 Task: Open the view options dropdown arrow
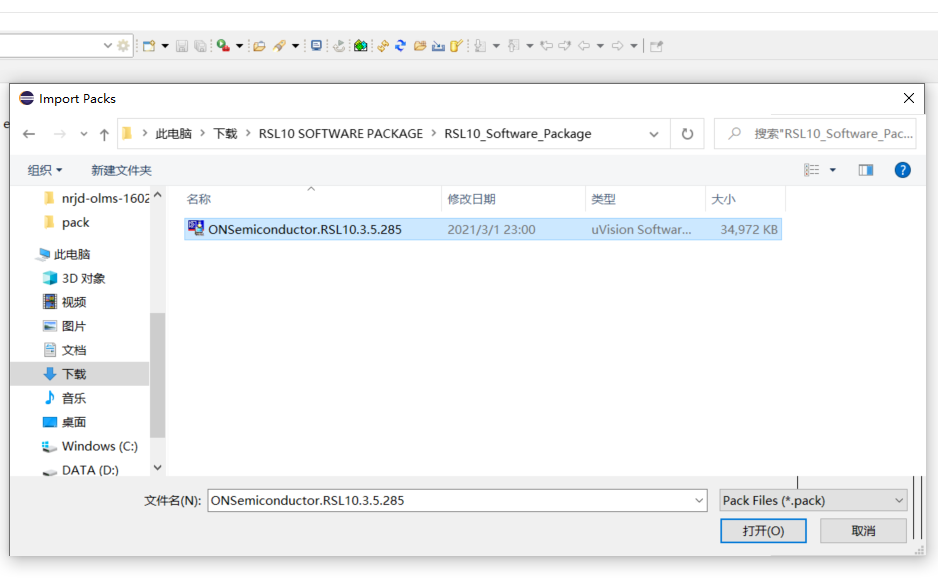click(x=833, y=170)
